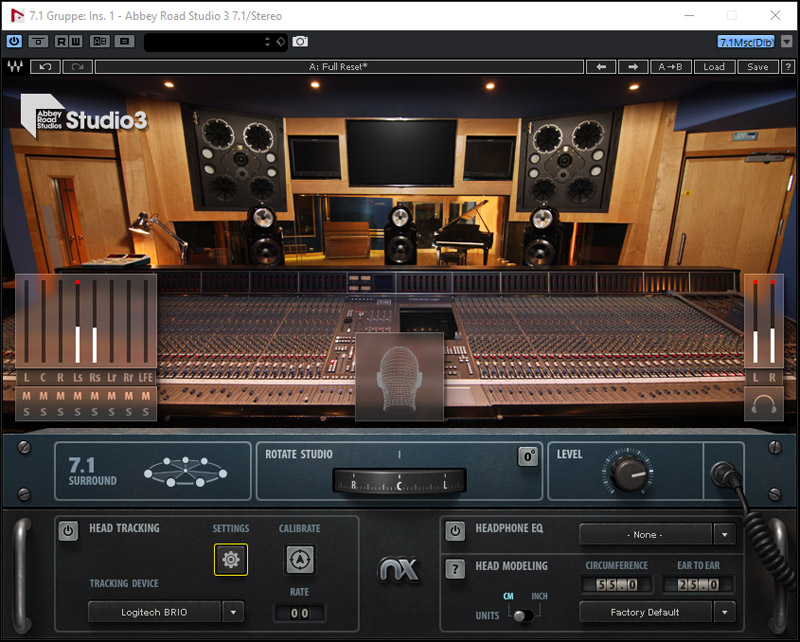Expand the Factory Default head modeling dropdown
This screenshot has width=800, height=642.
(724, 612)
